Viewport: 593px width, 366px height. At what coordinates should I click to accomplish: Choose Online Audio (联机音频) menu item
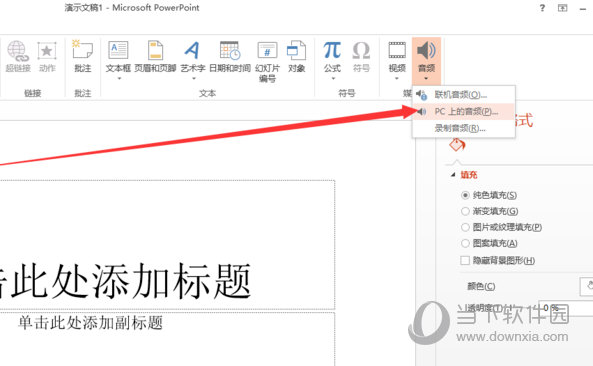[x=464, y=95]
